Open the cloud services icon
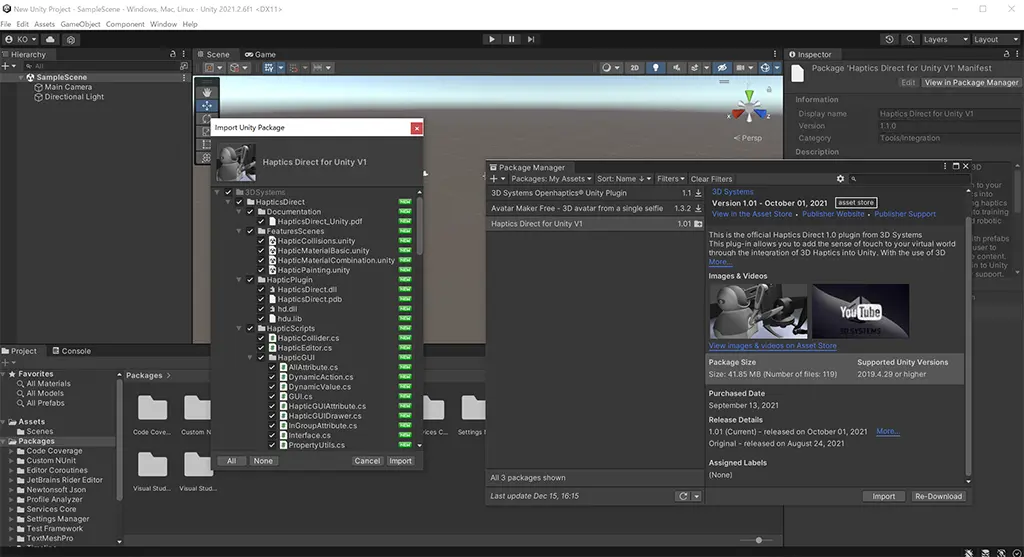This screenshot has width=1024, height=557. click(50, 39)
